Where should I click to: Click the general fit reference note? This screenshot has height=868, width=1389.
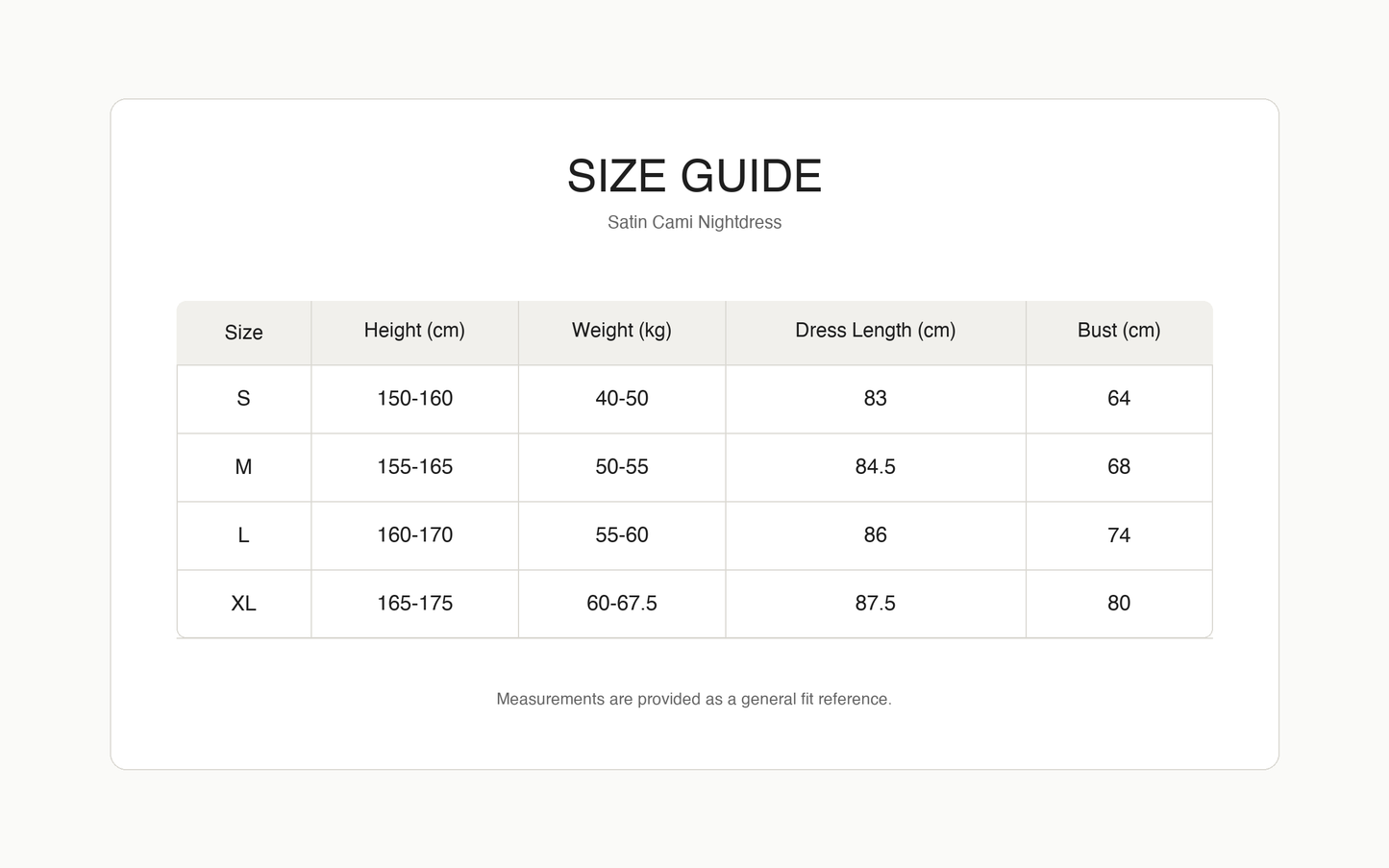pyautogui.click(x=694, y=699)
